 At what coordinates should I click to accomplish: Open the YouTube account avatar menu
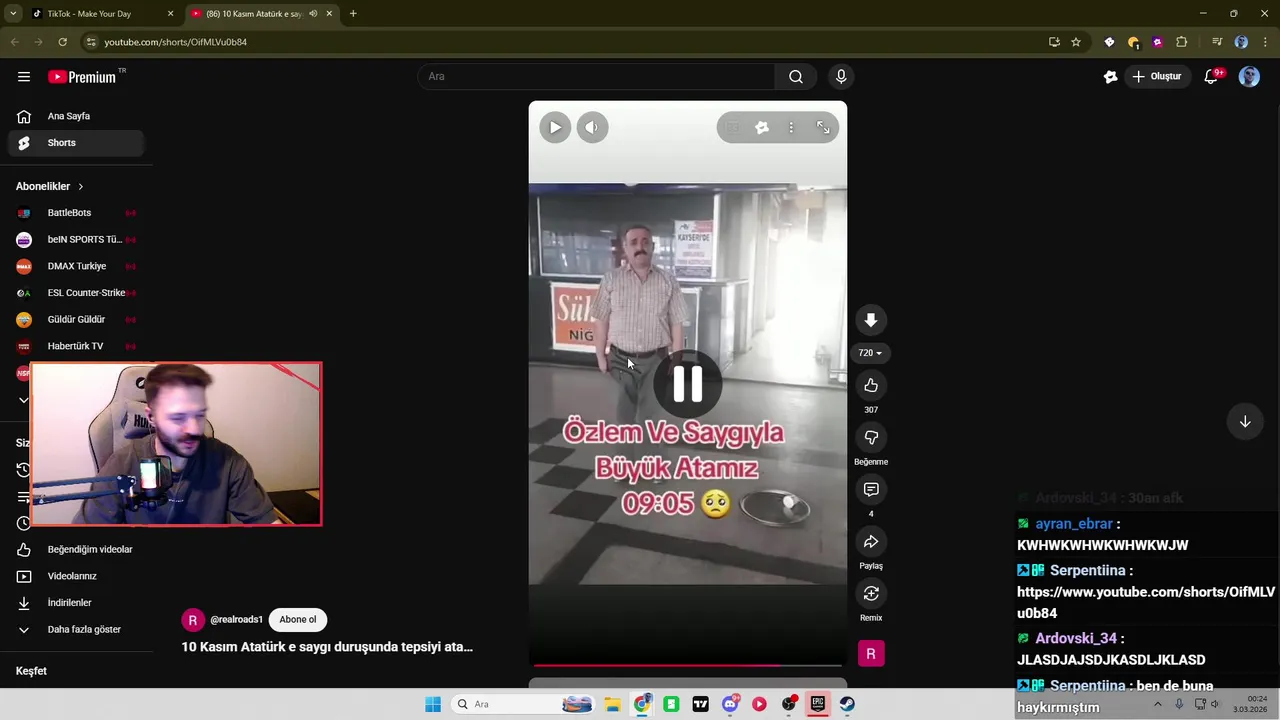pyautogui.click(x=1249, y=77)
